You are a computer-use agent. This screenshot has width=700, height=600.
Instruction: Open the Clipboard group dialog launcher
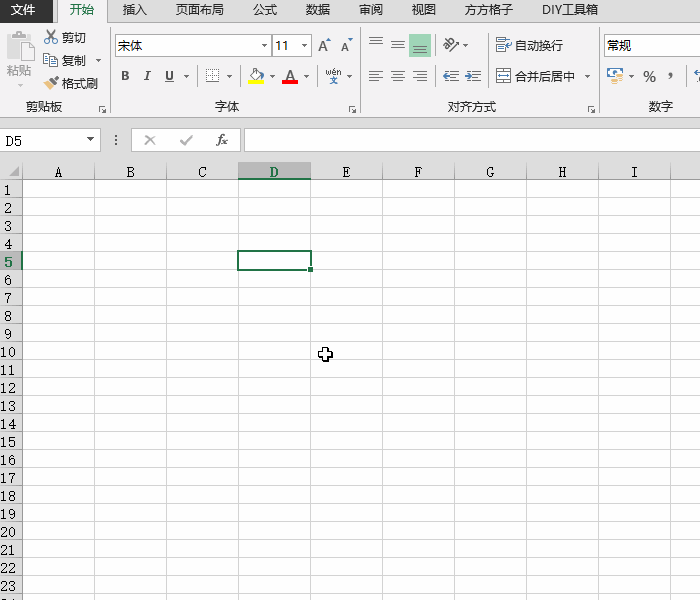click(x=103, y=109)
